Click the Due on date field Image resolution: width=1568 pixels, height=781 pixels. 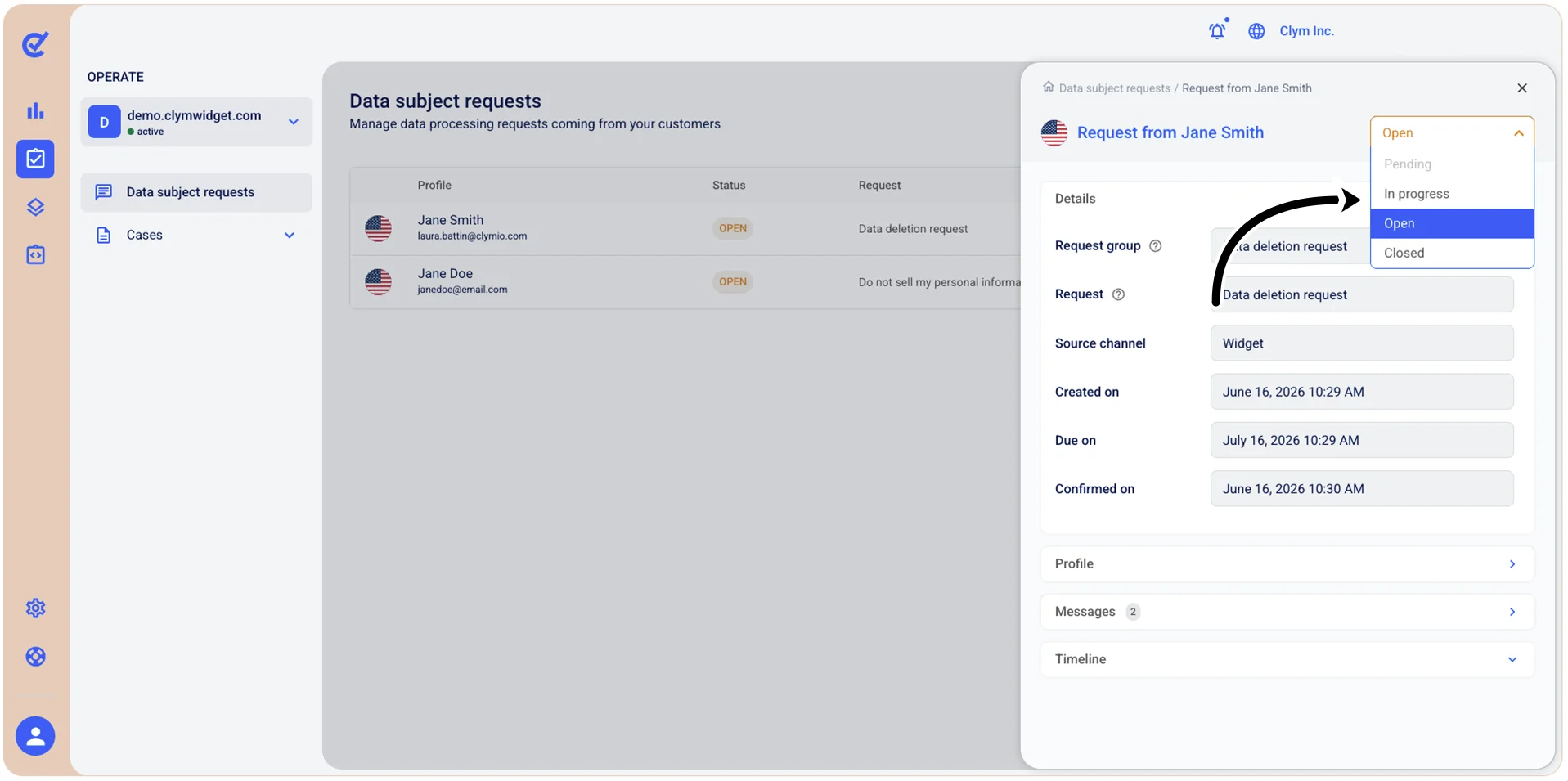click(x=1361, y=440)
